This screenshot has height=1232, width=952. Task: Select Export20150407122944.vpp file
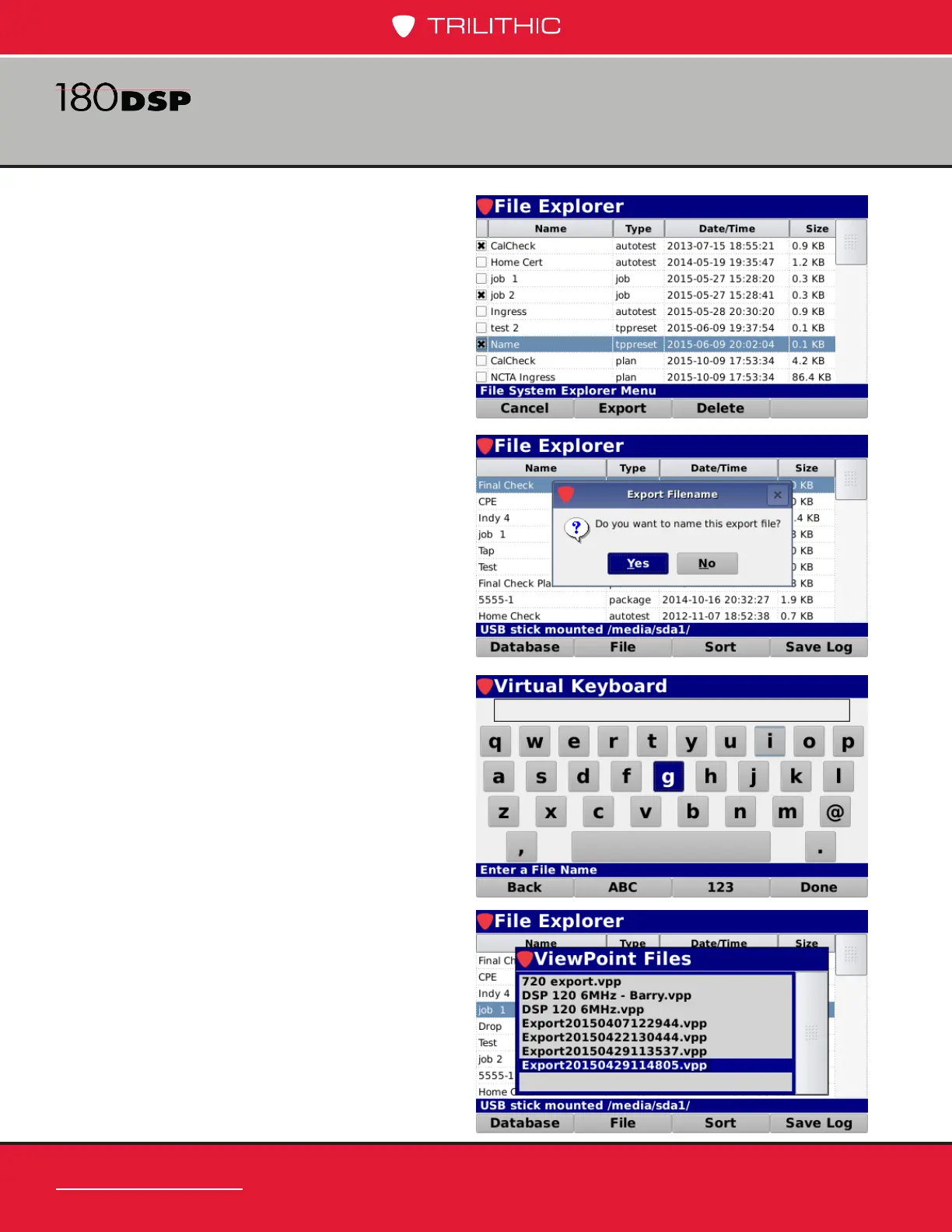click(x=656, y=1024)
